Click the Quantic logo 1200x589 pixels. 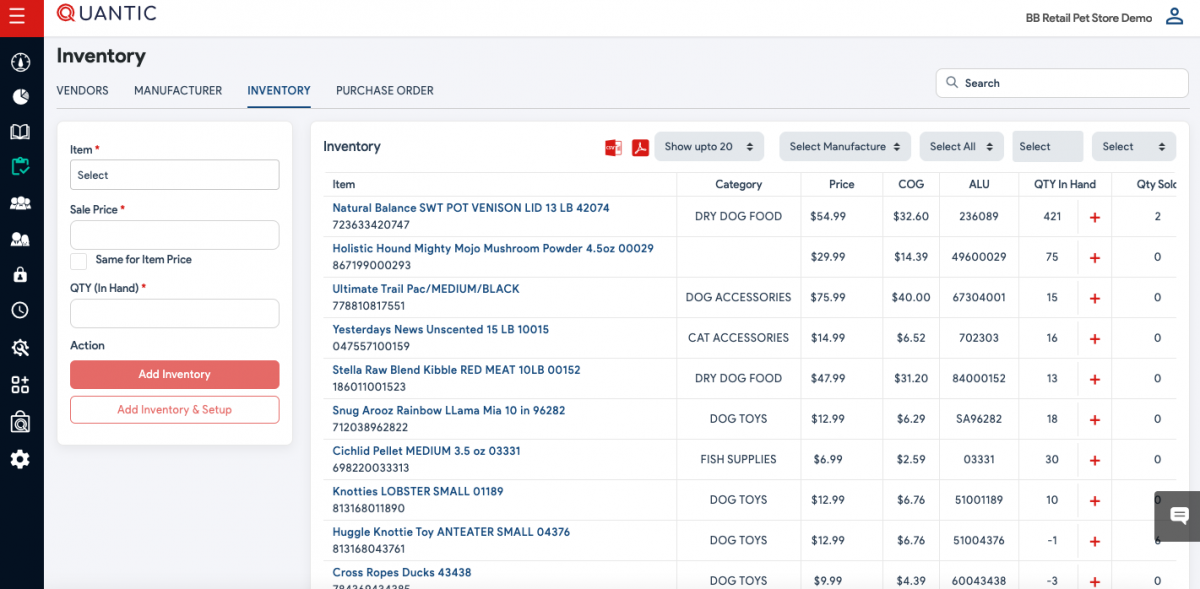tap(106, 13)
